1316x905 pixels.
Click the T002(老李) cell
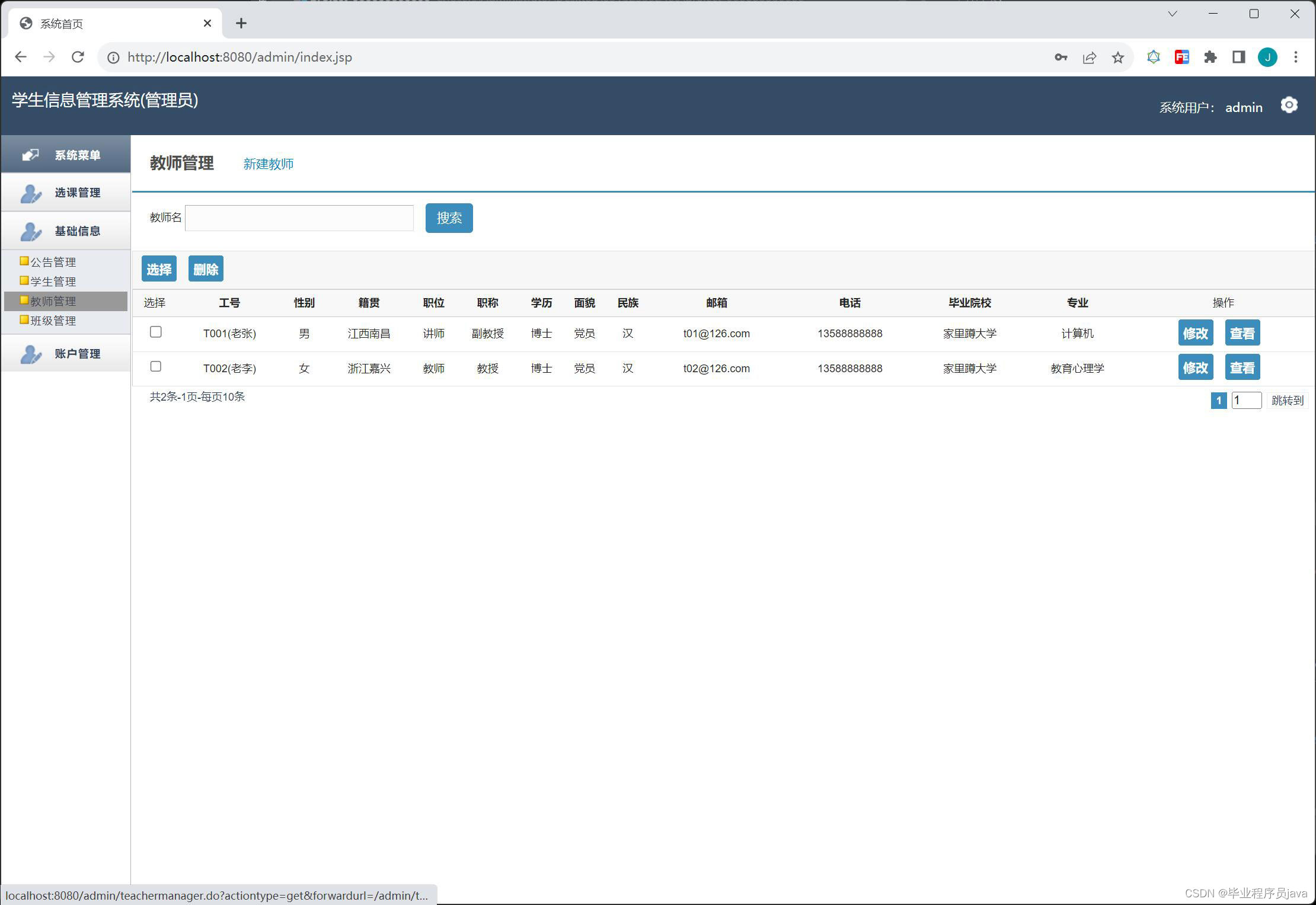[x=229, y=369]
